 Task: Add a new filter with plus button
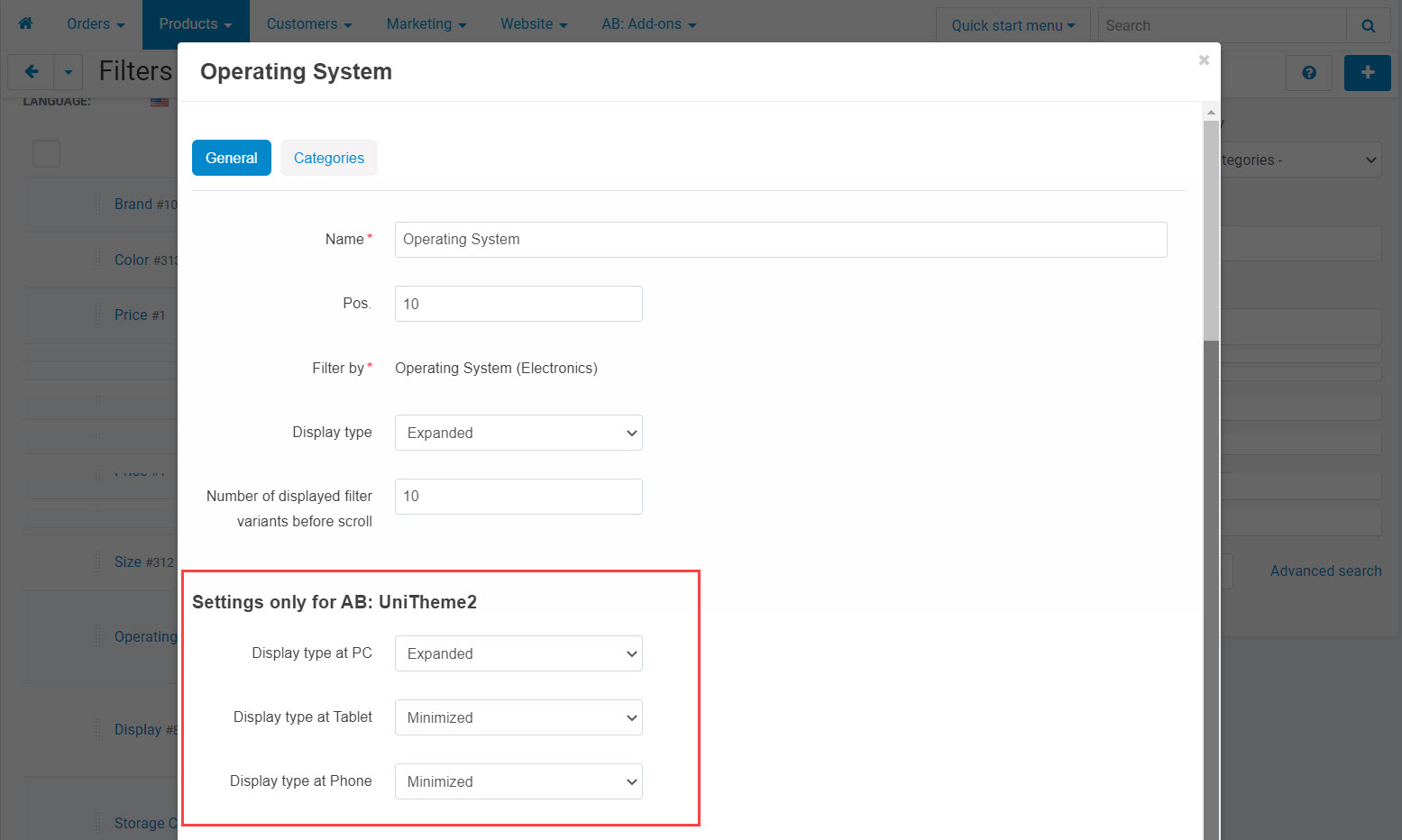tap(1367, 73)
